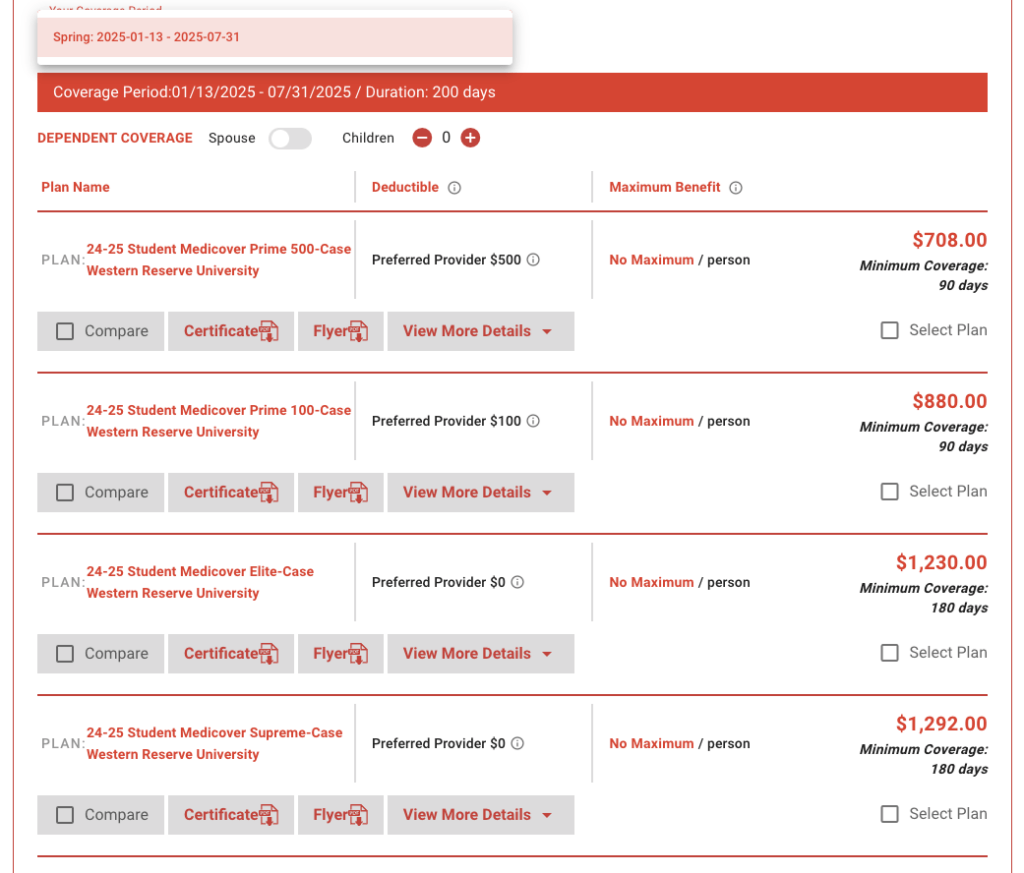Choose Spring 2025-01-13 coverage period option

275,37
